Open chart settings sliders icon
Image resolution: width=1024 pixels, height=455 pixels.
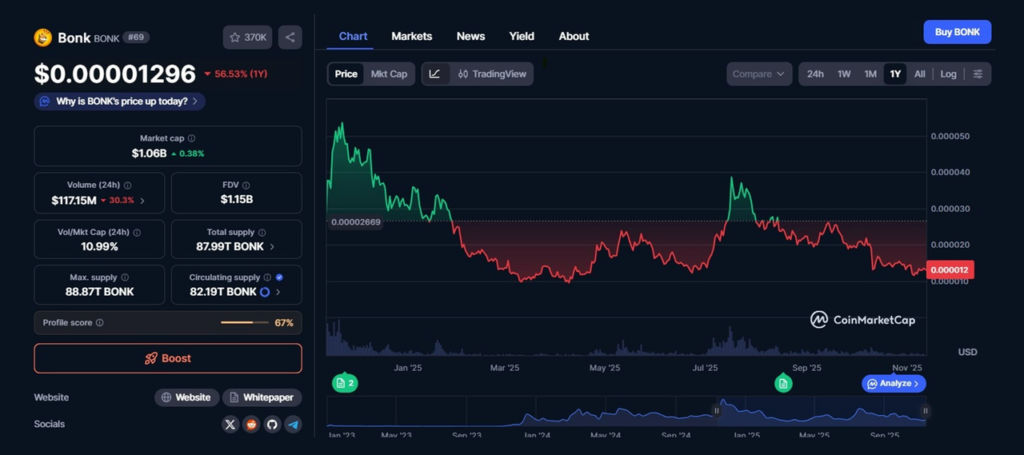click(978, 74)
